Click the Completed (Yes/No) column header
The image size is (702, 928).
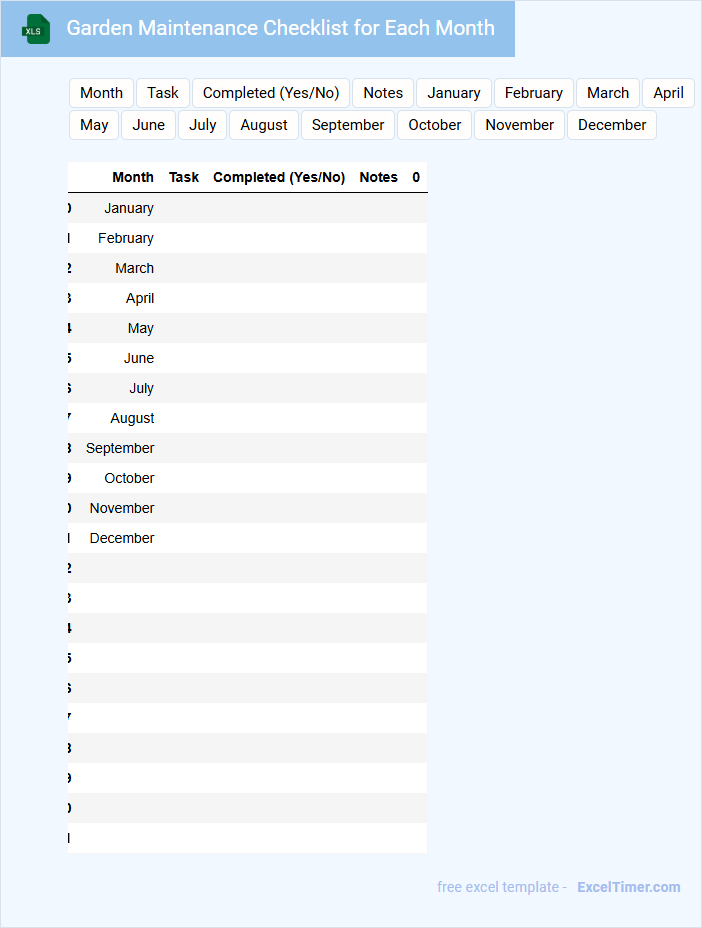pos(279,177)
